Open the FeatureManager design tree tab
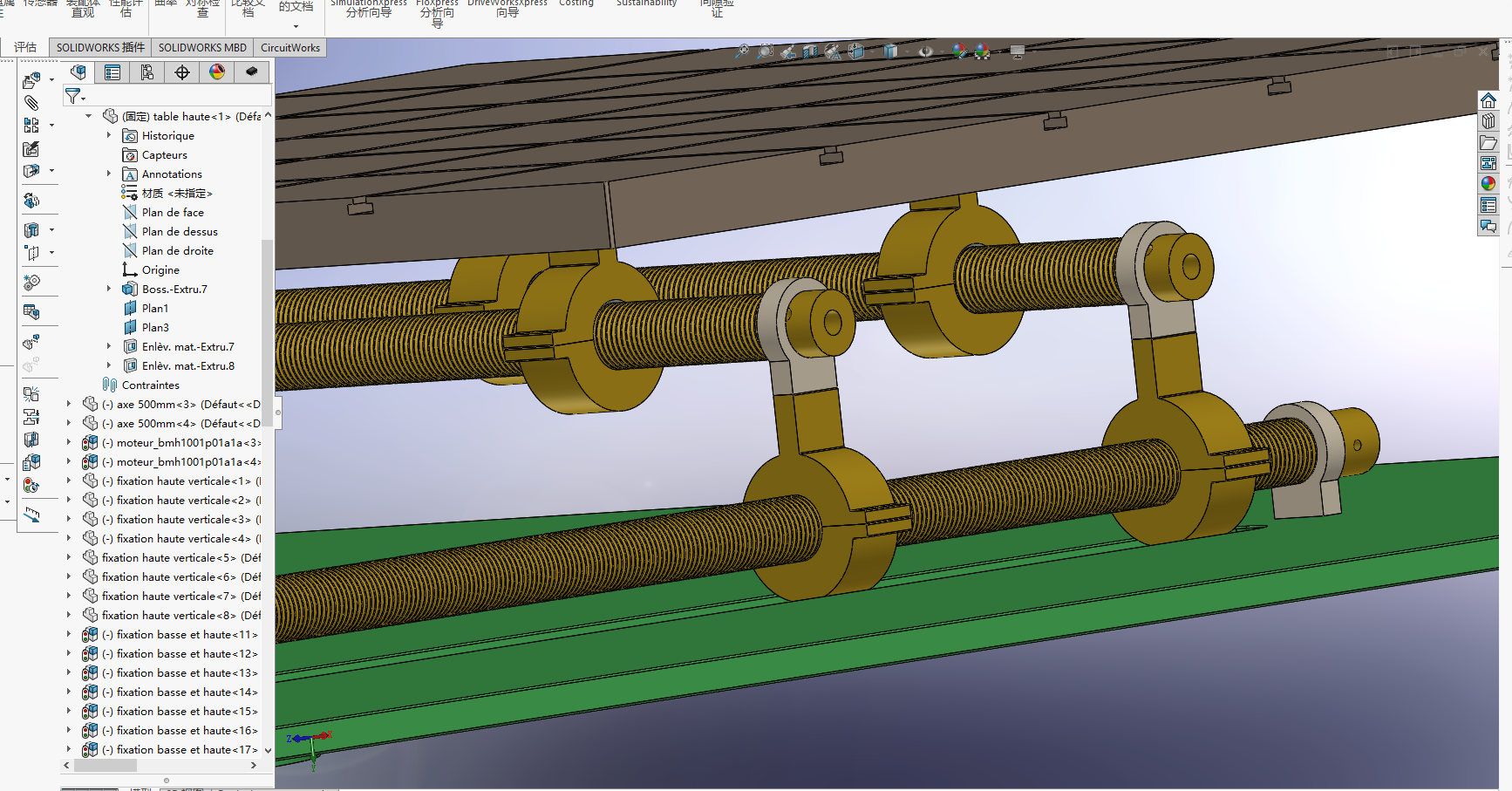The height and width of the screenshot is (791, 1512). [x=78, y=72]
